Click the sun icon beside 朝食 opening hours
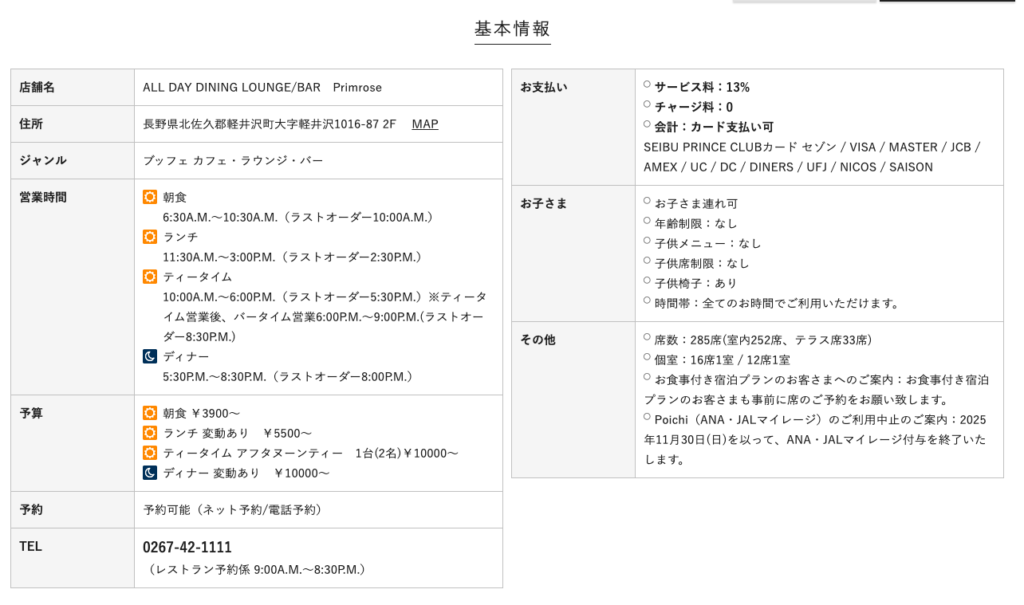The height and width of the screenshot is (605, 1024). pyautogui.click(x=150, y=197)
